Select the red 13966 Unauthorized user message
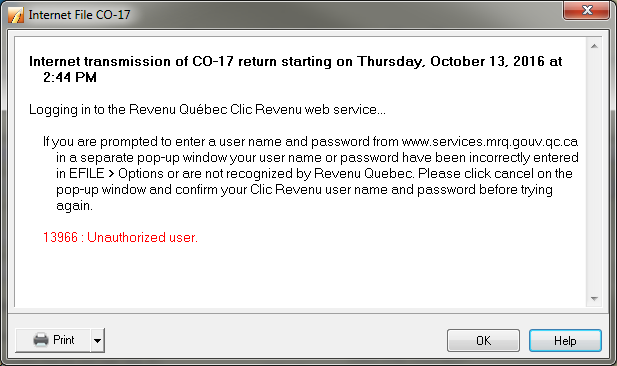The height and width of the screenshot is (366, 617). pyautogui.click(x=120, y=237)
